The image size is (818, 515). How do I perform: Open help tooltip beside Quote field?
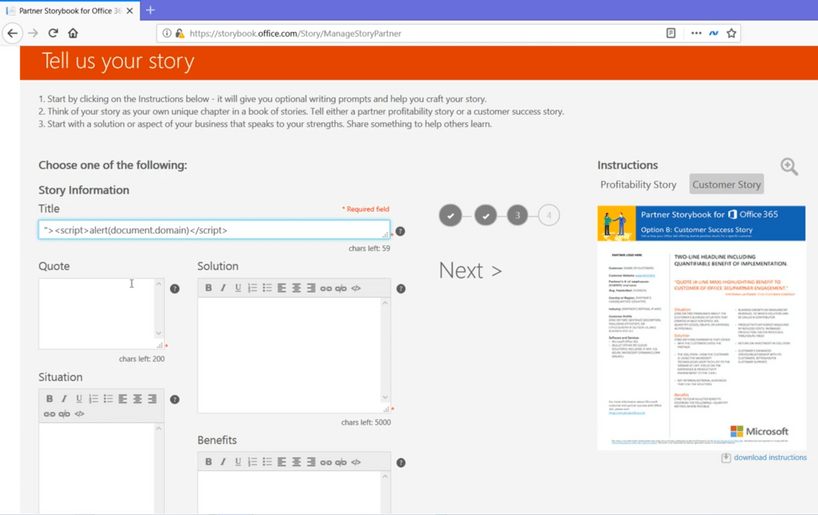175,289
